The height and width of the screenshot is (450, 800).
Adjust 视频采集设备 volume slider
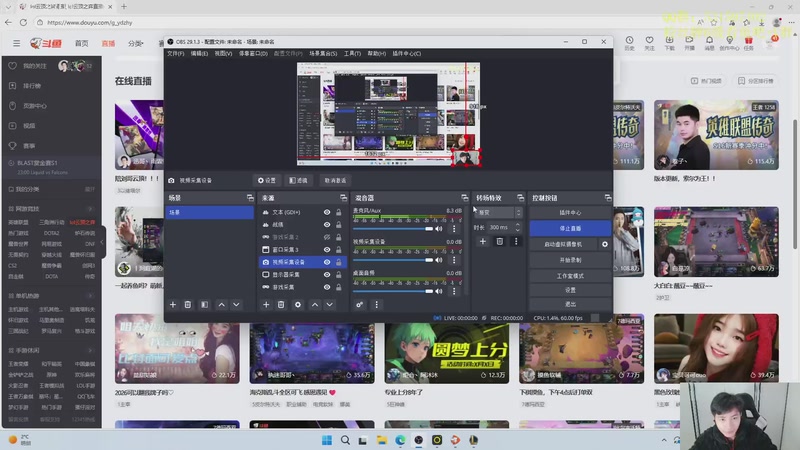[393, 260]
